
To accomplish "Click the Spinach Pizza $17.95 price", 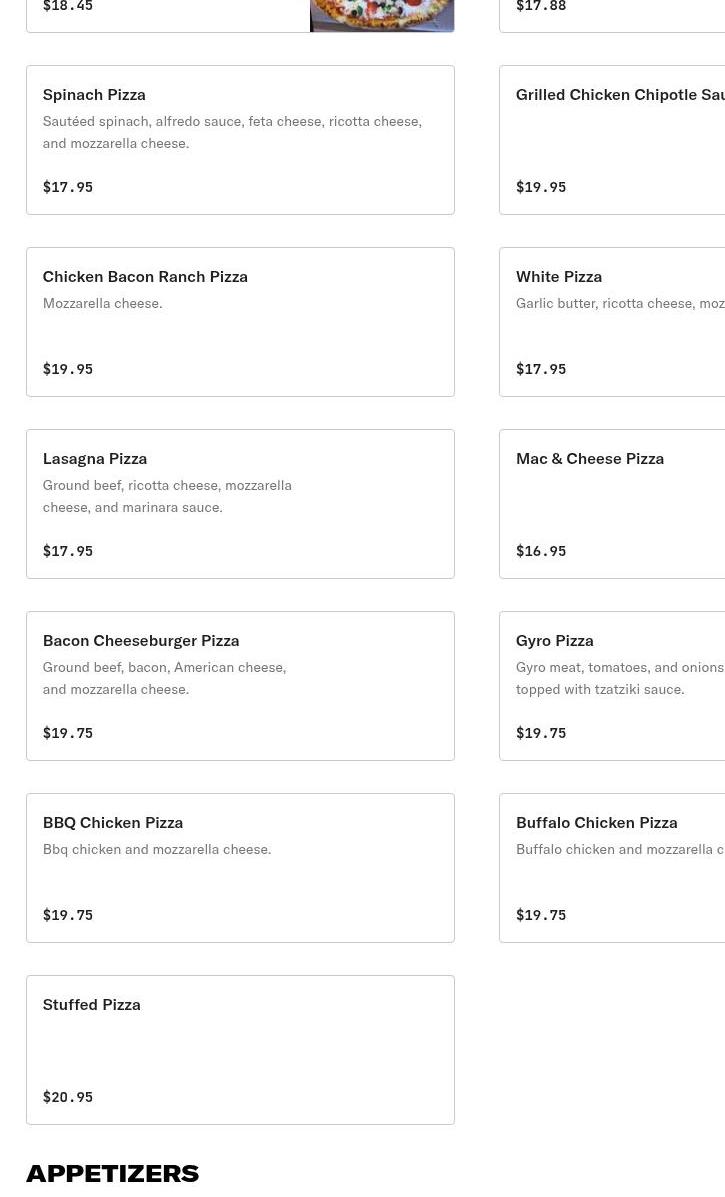I will 68,187.
